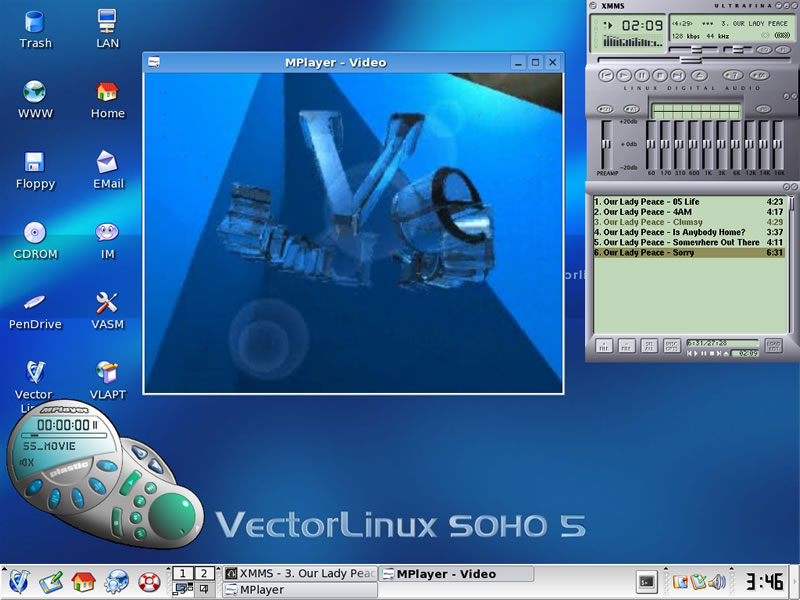
Task: Open the playlist add file menu
Action: (604, 346)
